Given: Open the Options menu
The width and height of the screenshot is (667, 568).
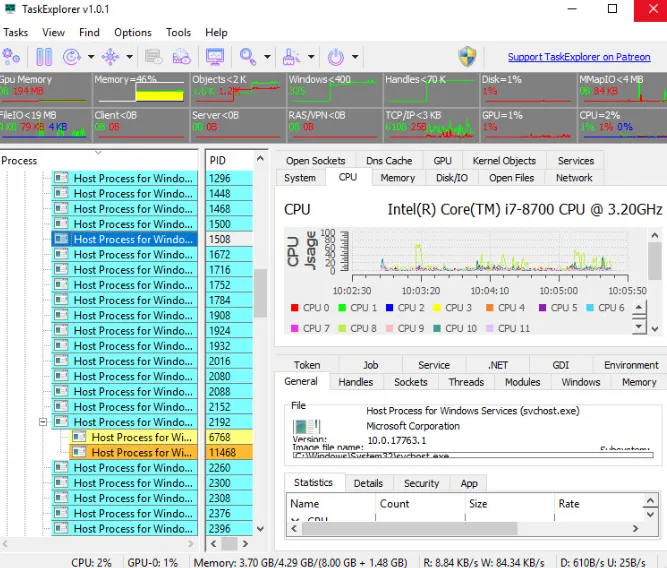Looking at the screenshot, I should pyautogui.click(x=133, y=32).
